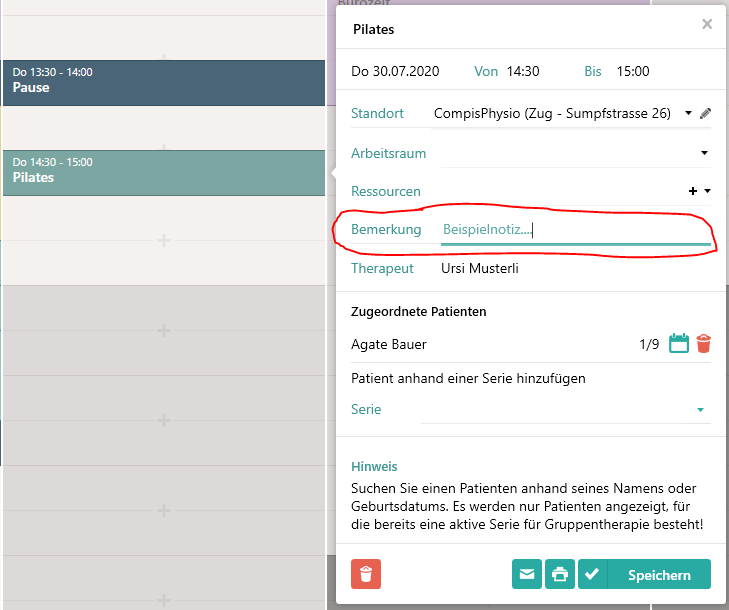Open the calendar icon beside Agate Bauer
This screenshot has width=729, height=610.
pos(679,344)
